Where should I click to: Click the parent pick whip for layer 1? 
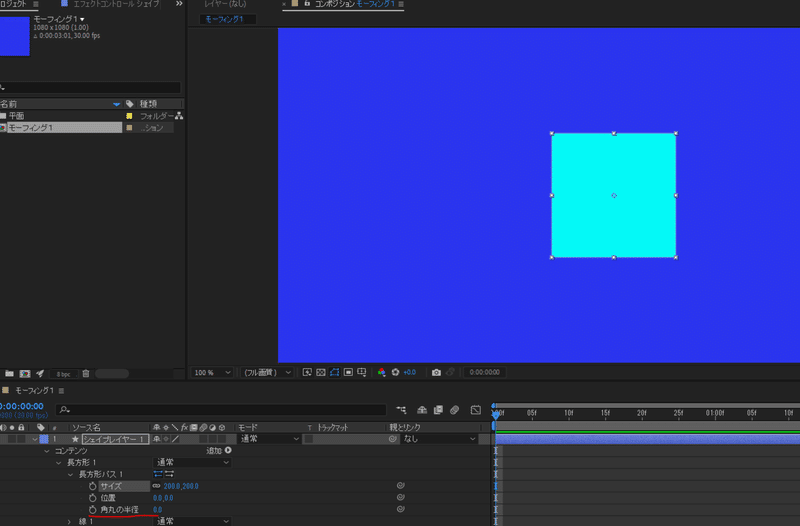click(392, 439)
